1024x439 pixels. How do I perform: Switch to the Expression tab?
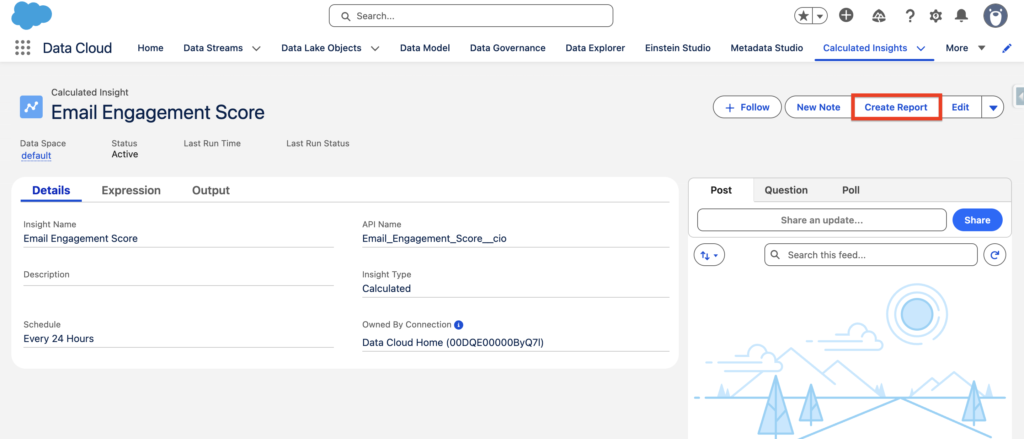coord(131,190)
